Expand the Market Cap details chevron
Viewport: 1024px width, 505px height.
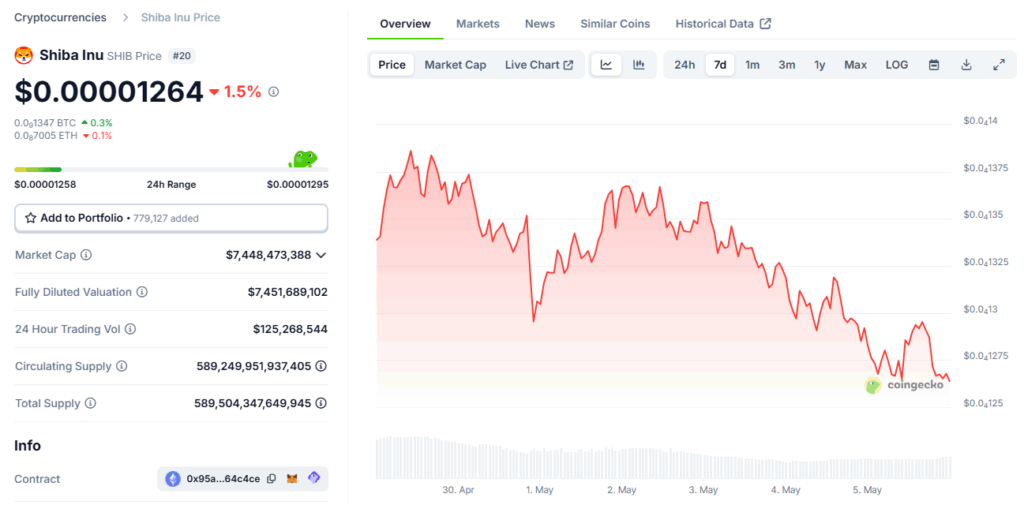[x=321, y=255]
